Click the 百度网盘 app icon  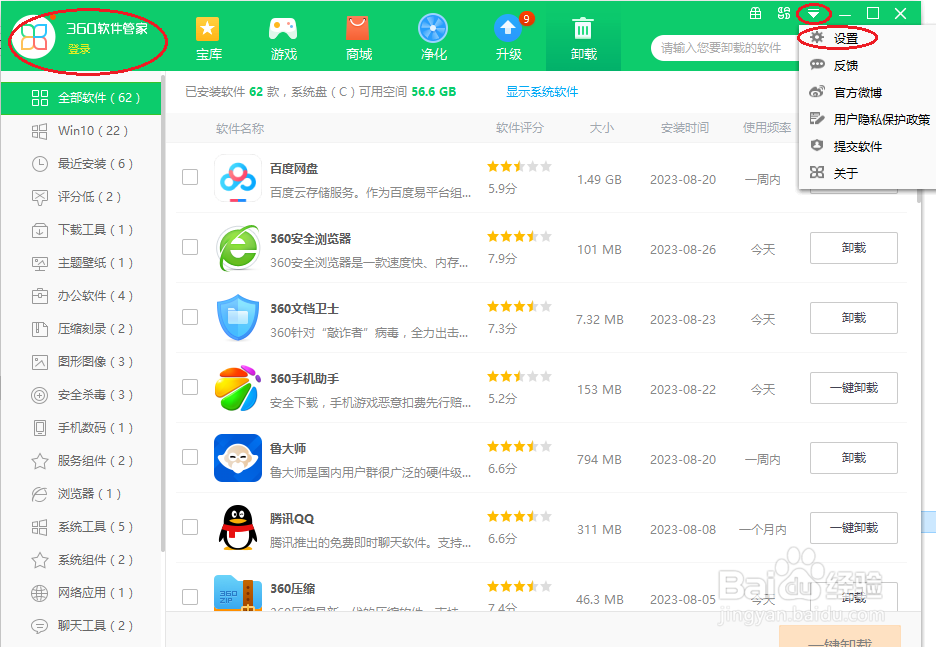pyautogui.click(x=238, y=178)
